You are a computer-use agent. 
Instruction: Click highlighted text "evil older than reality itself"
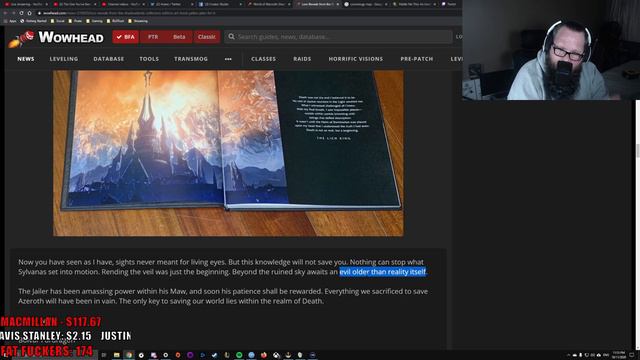tap(382, 272)
